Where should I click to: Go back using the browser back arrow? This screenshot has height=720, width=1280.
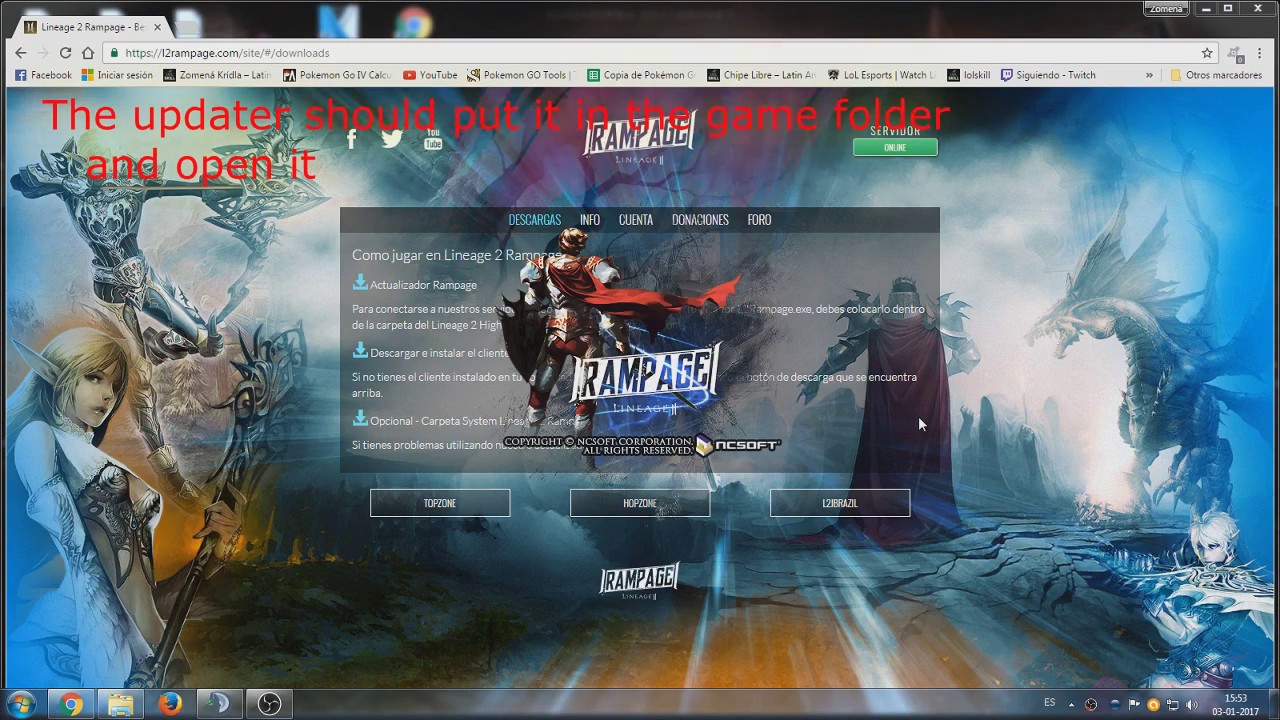pos(20,53)
